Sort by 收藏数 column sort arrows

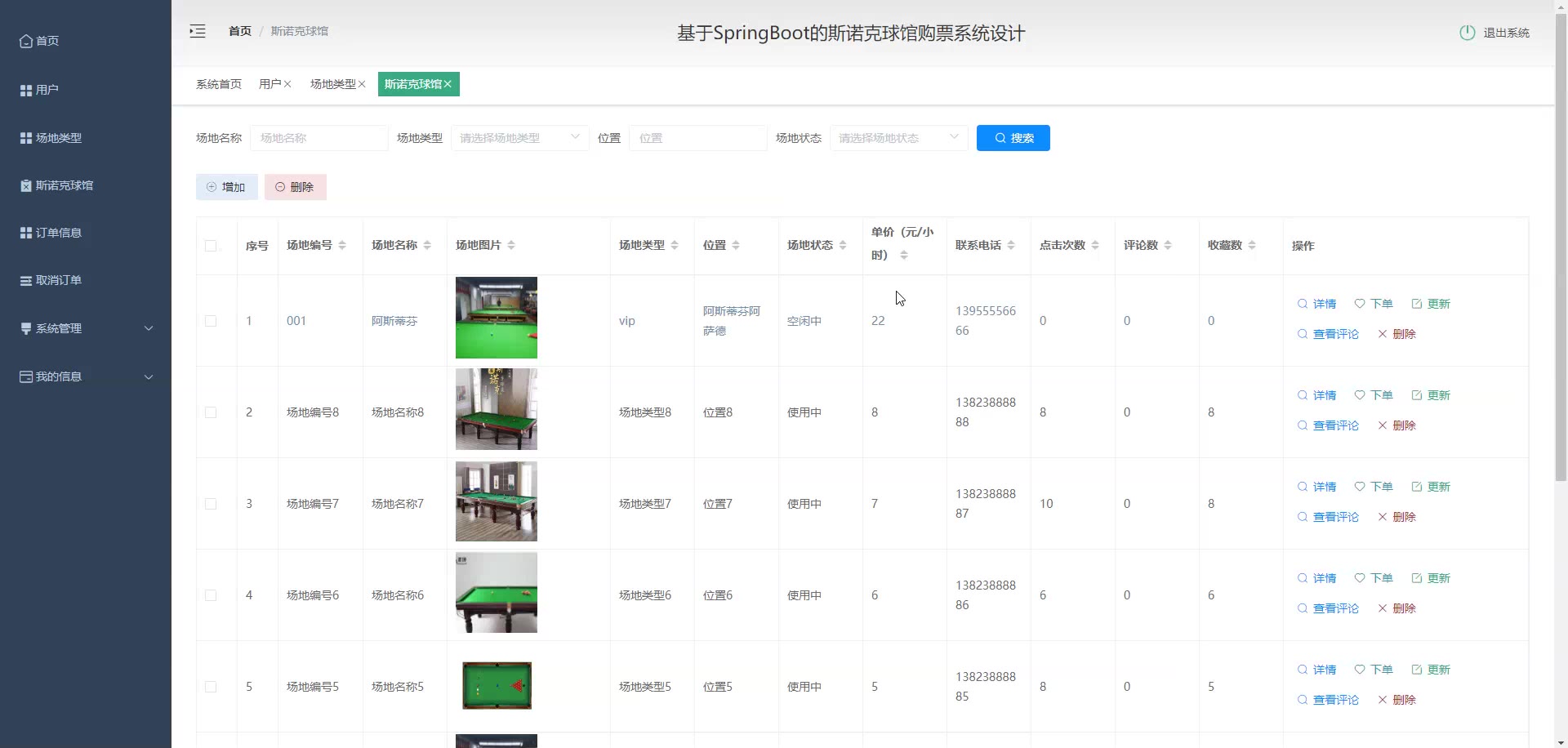pyautogui.click(x=1252, y=245)
